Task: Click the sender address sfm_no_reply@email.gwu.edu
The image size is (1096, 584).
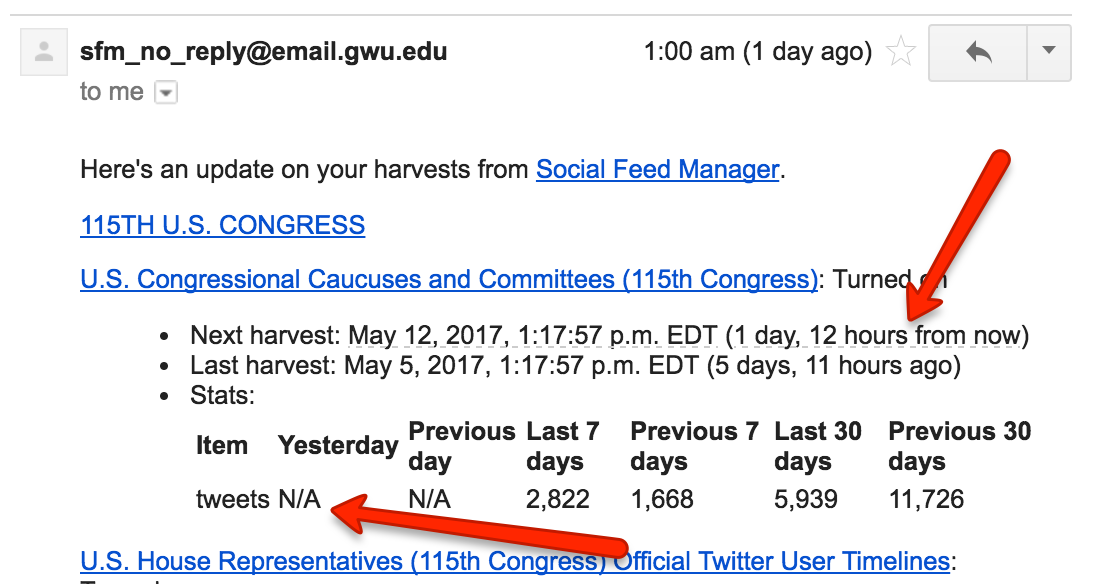Action: [264, 52]
